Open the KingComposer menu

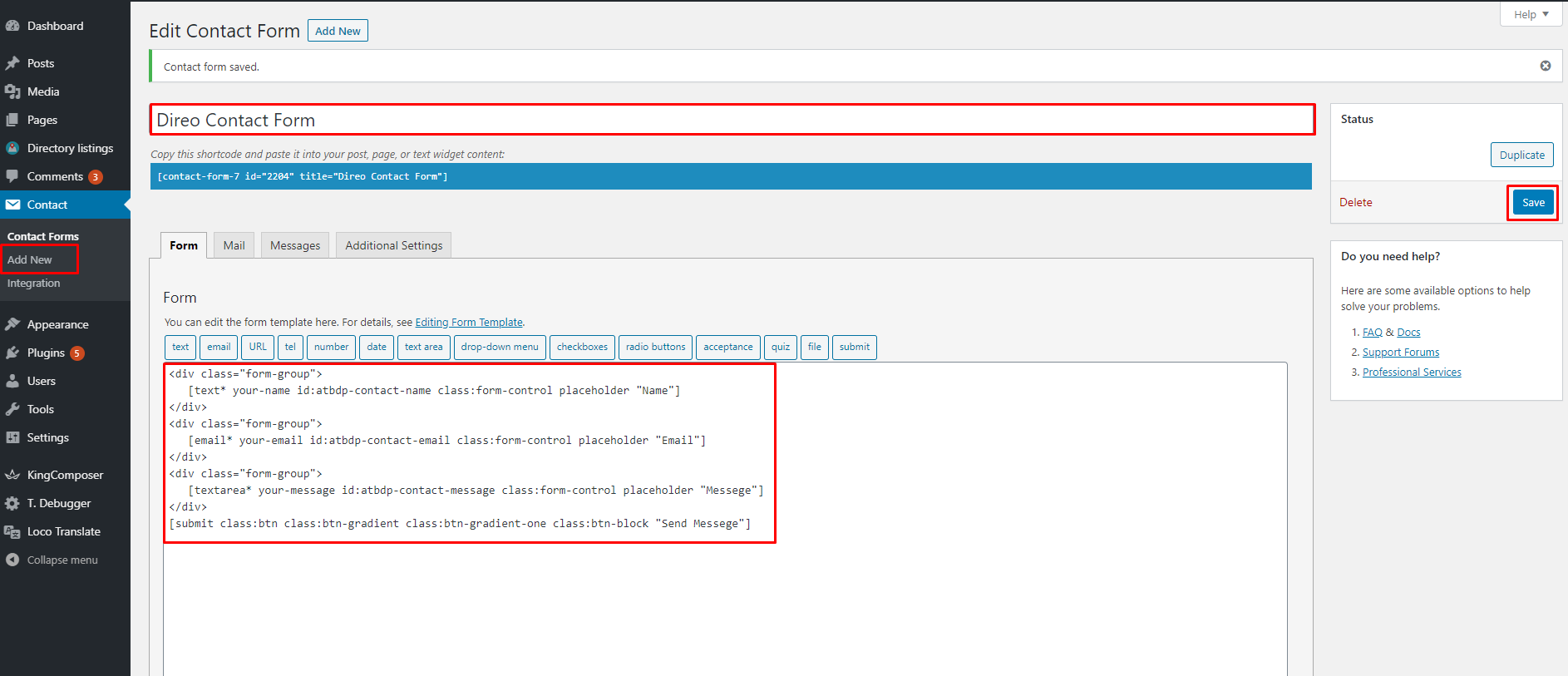(65, 475)
